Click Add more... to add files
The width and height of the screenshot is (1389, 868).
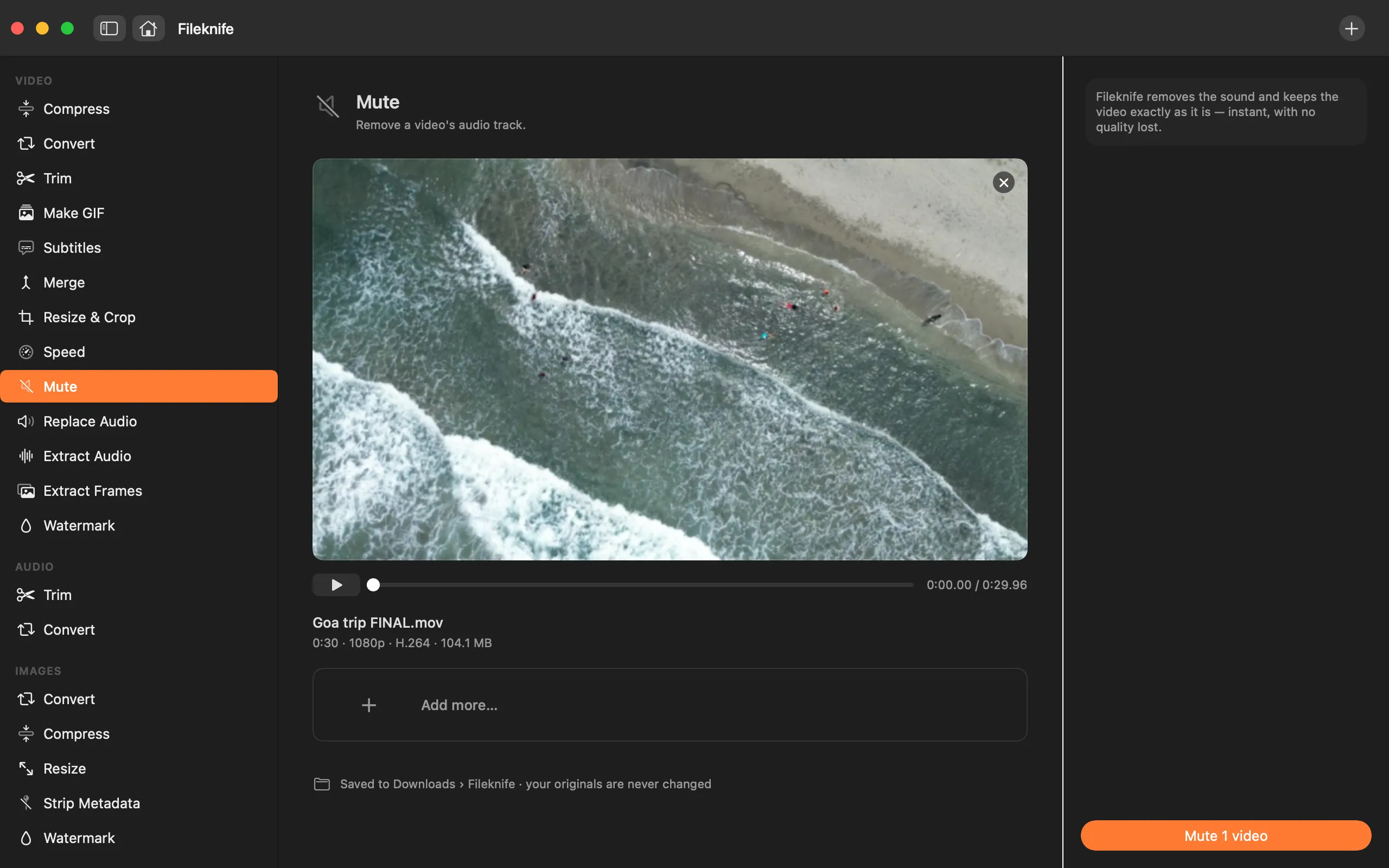click(x=670, y=705)
